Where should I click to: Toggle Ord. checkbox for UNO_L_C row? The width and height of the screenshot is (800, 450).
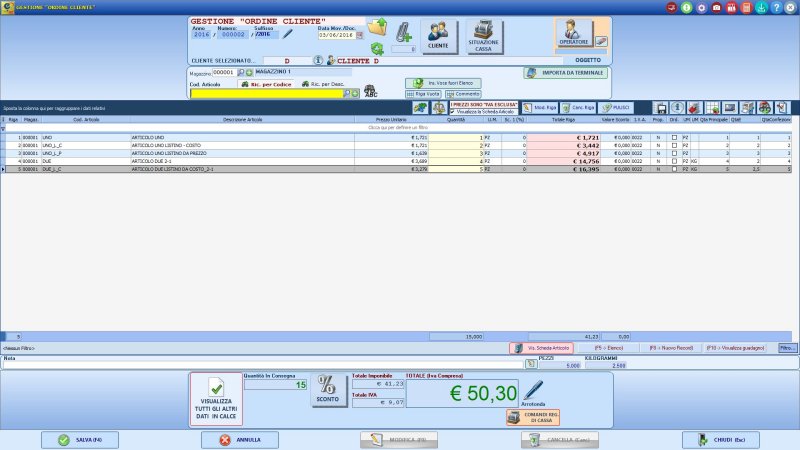click(674, 145)
